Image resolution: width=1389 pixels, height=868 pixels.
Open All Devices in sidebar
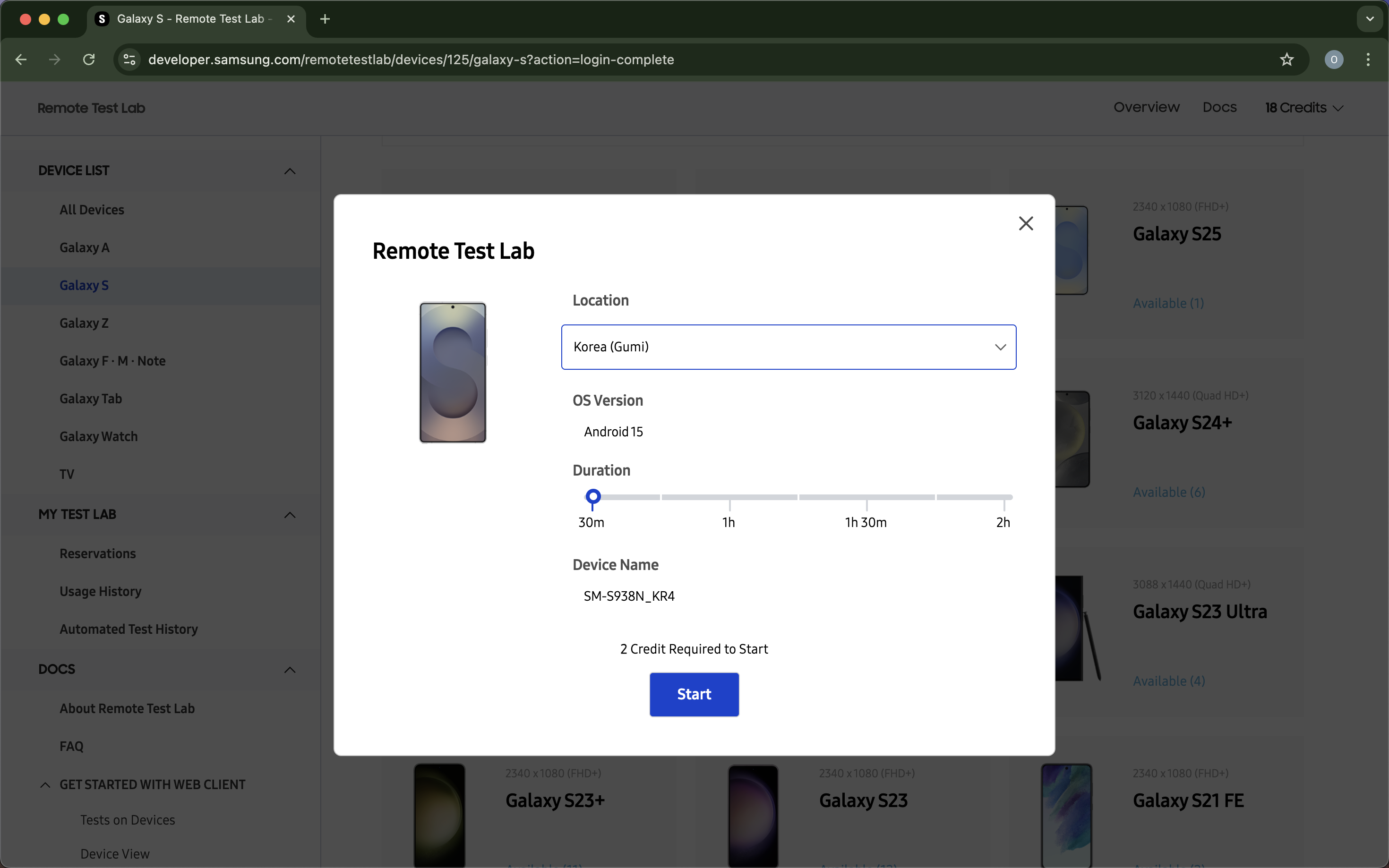tap(92, 210)
